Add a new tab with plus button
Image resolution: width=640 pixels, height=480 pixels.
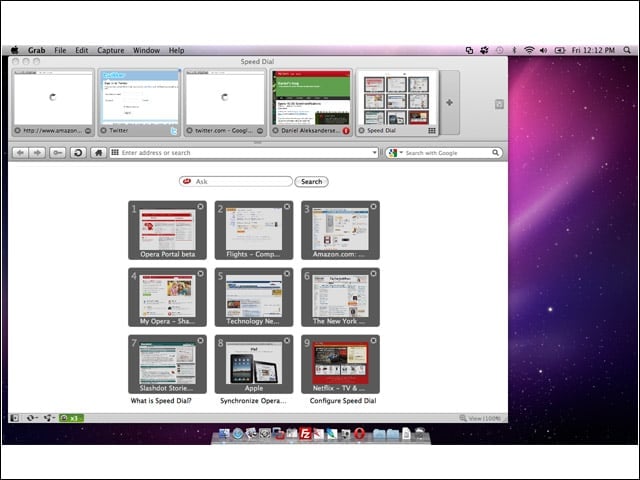tap(449, 102)
